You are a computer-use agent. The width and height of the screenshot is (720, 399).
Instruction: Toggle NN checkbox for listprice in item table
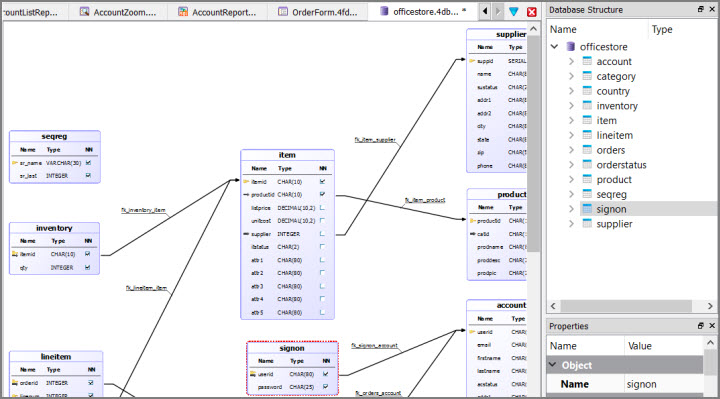point(322,208)
